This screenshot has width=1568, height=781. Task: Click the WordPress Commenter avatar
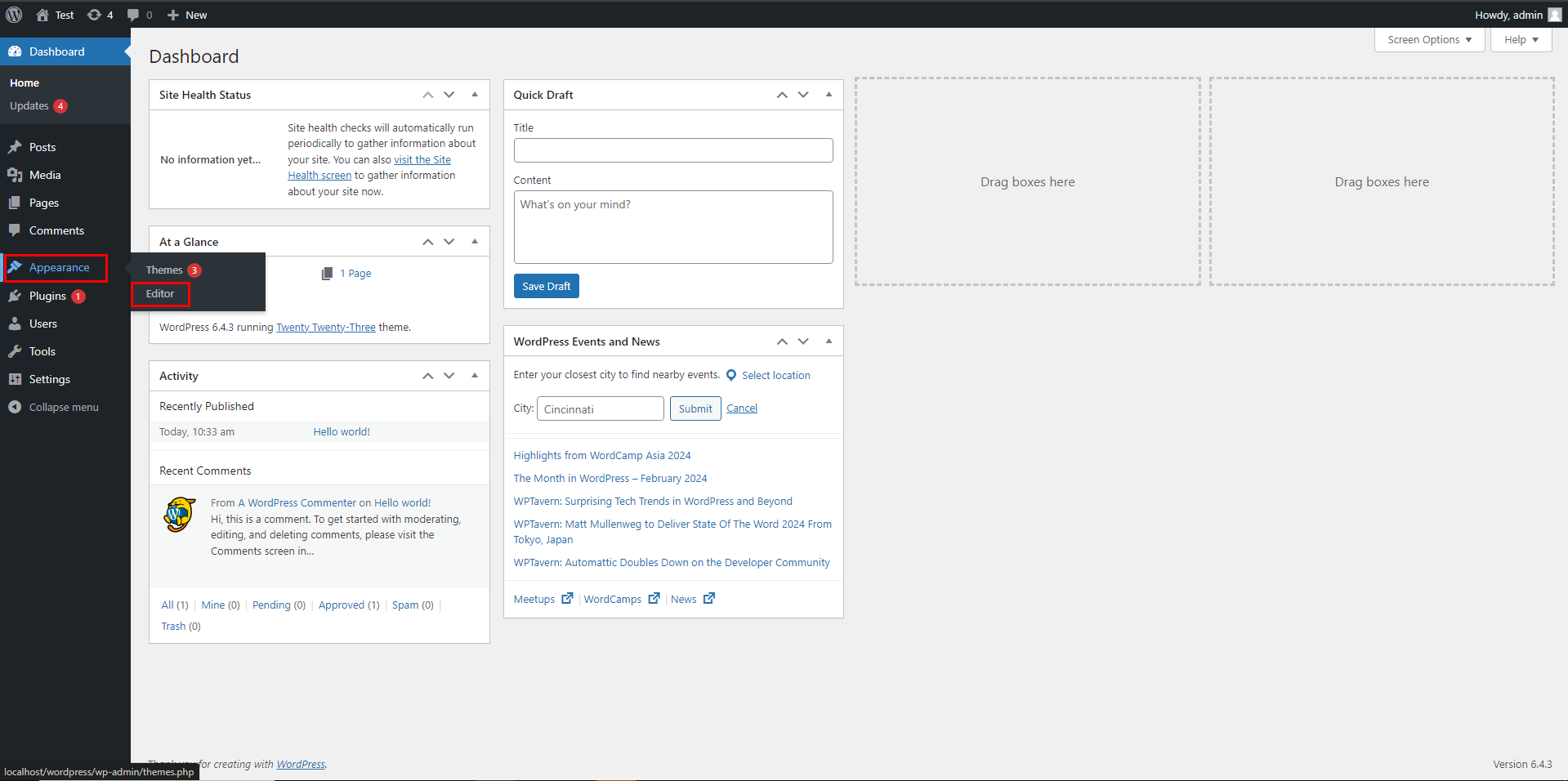coord(180,515)
